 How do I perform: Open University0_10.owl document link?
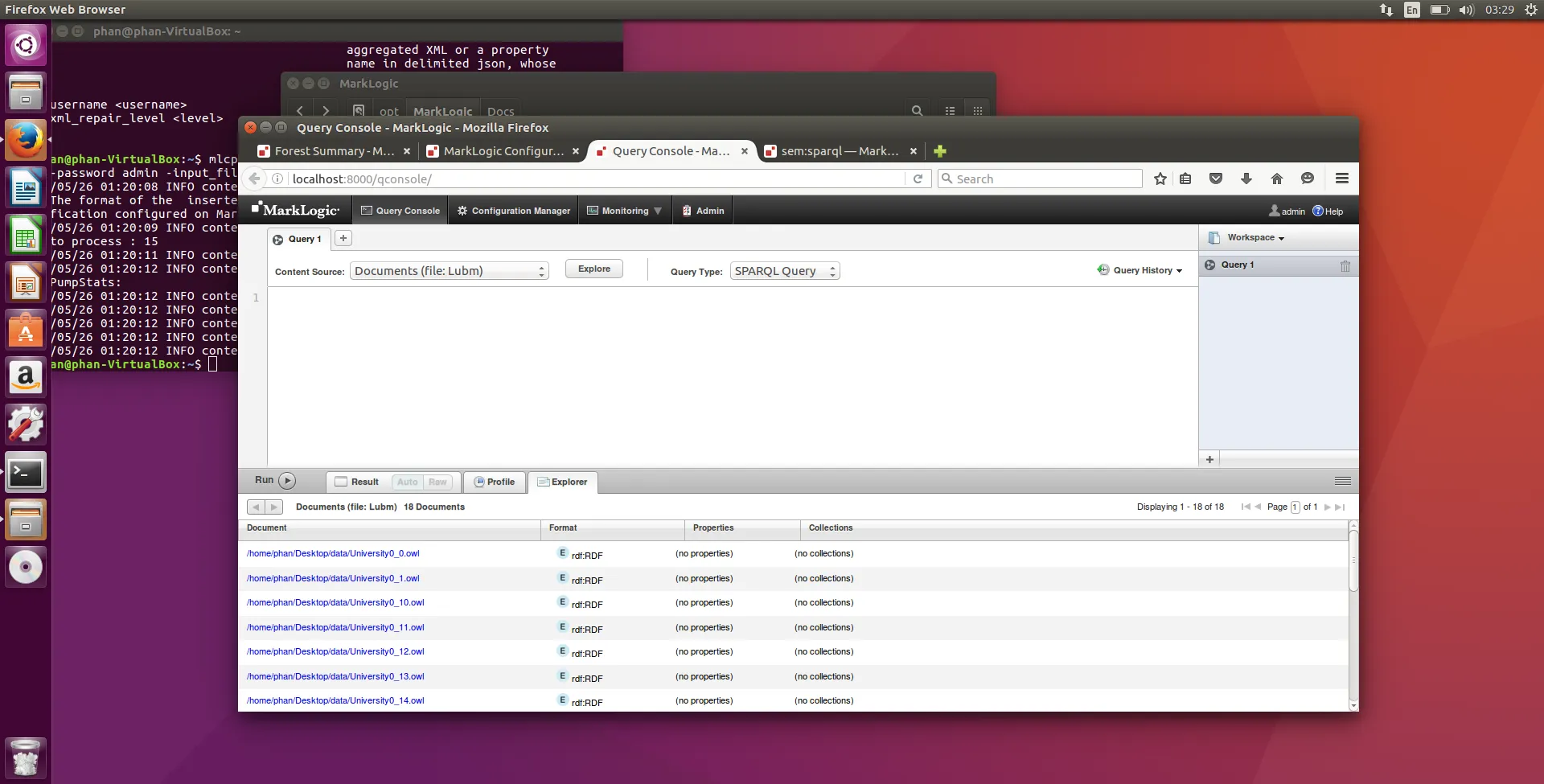click(x=335, y=603)
